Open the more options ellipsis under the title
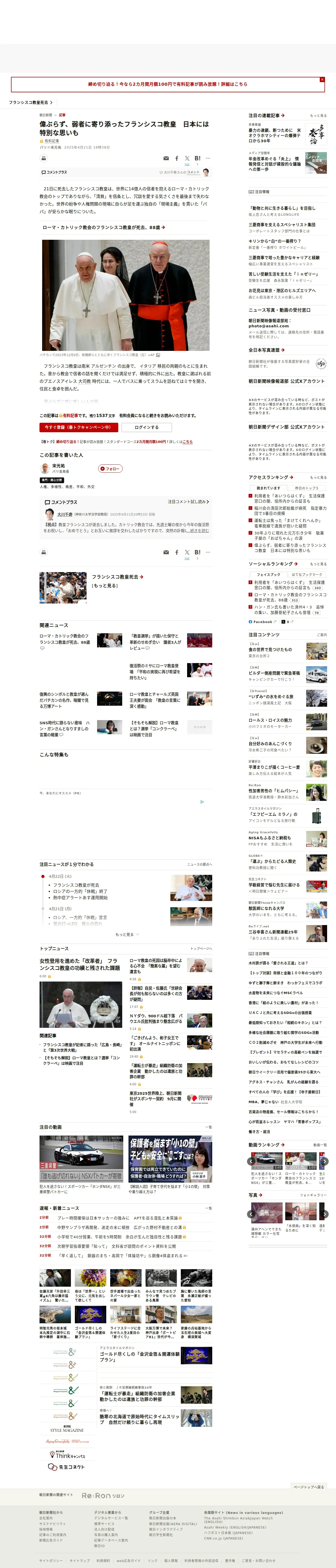336x1568 pixels. click(208, 158)
